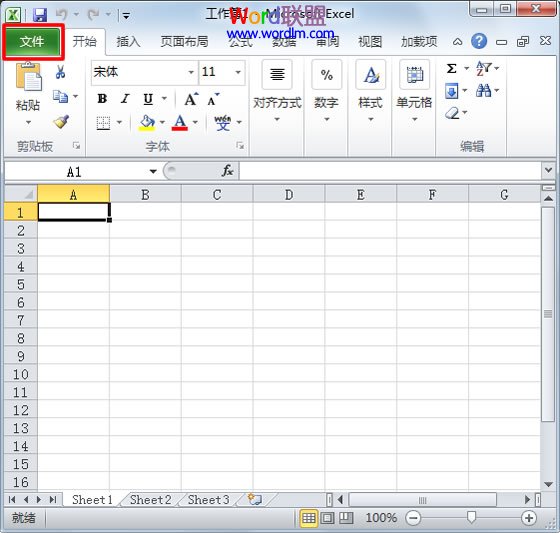This screenshot has width=560, height=533.
Task: Switch to the 加载项 ribbon tab
Action: [x=419, y=42]
